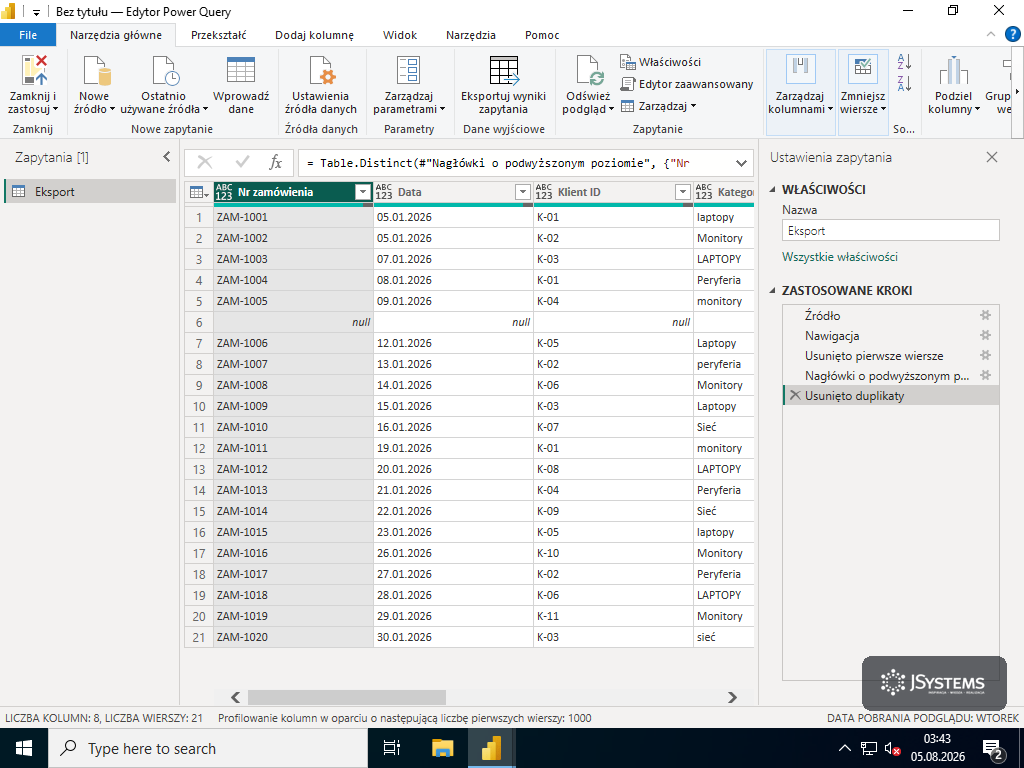
Task: Open Nr zamówienia column filter dropdown
Action: 363,192
